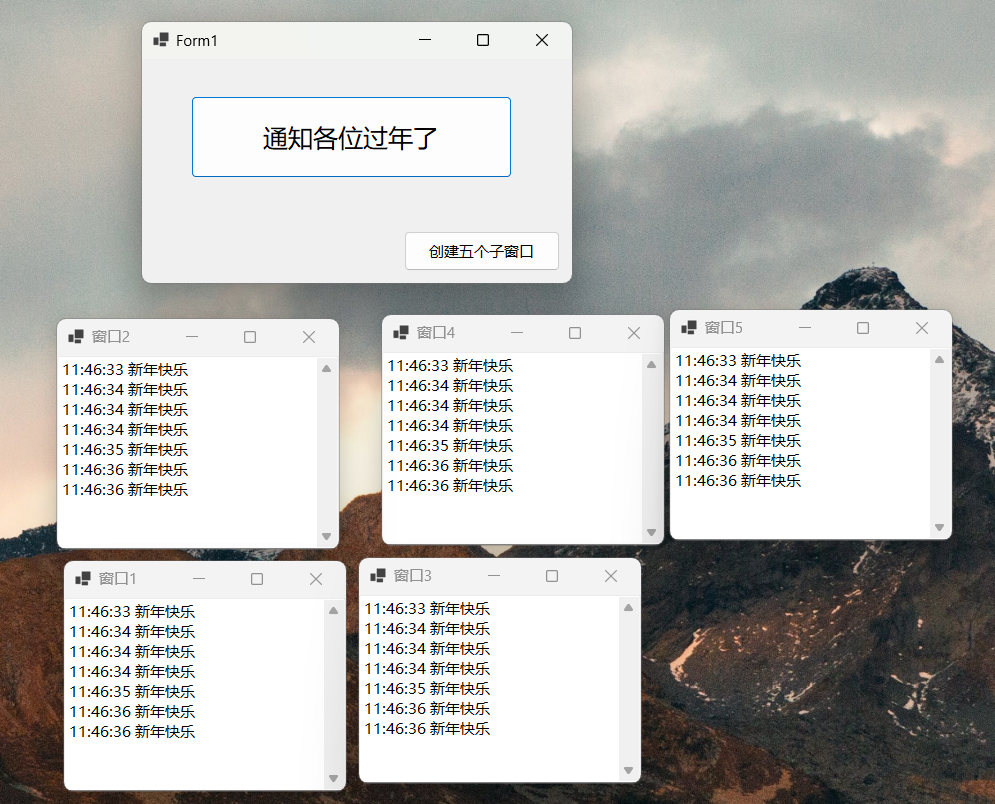995x804 pixels.
Task: Close the 窗口3 window
Action: (611, 576)
